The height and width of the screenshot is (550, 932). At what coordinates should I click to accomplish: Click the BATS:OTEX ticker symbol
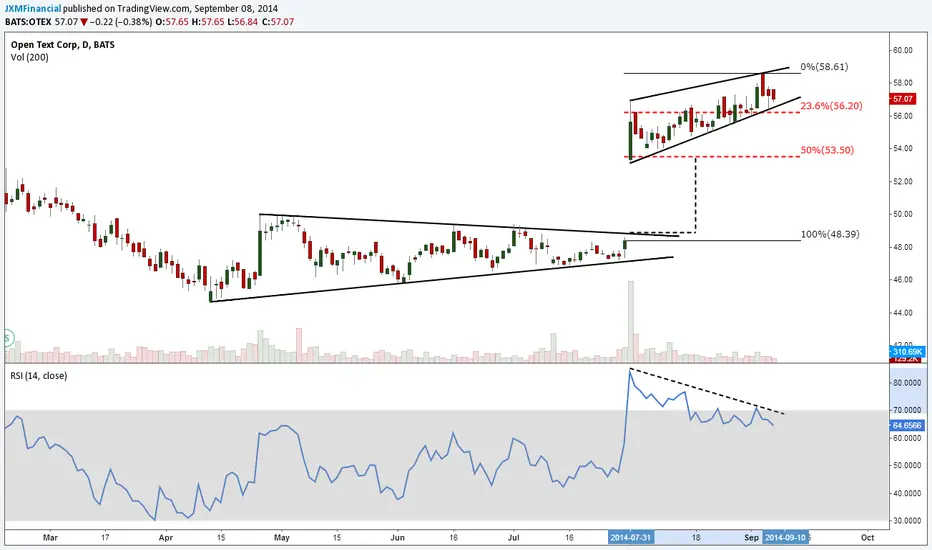tap(28, 22)
